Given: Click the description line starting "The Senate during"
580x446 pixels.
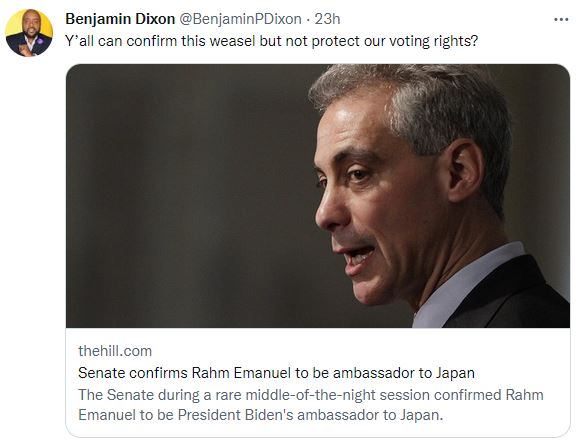Looking at the screenshot, I should [x=311, y=395].
